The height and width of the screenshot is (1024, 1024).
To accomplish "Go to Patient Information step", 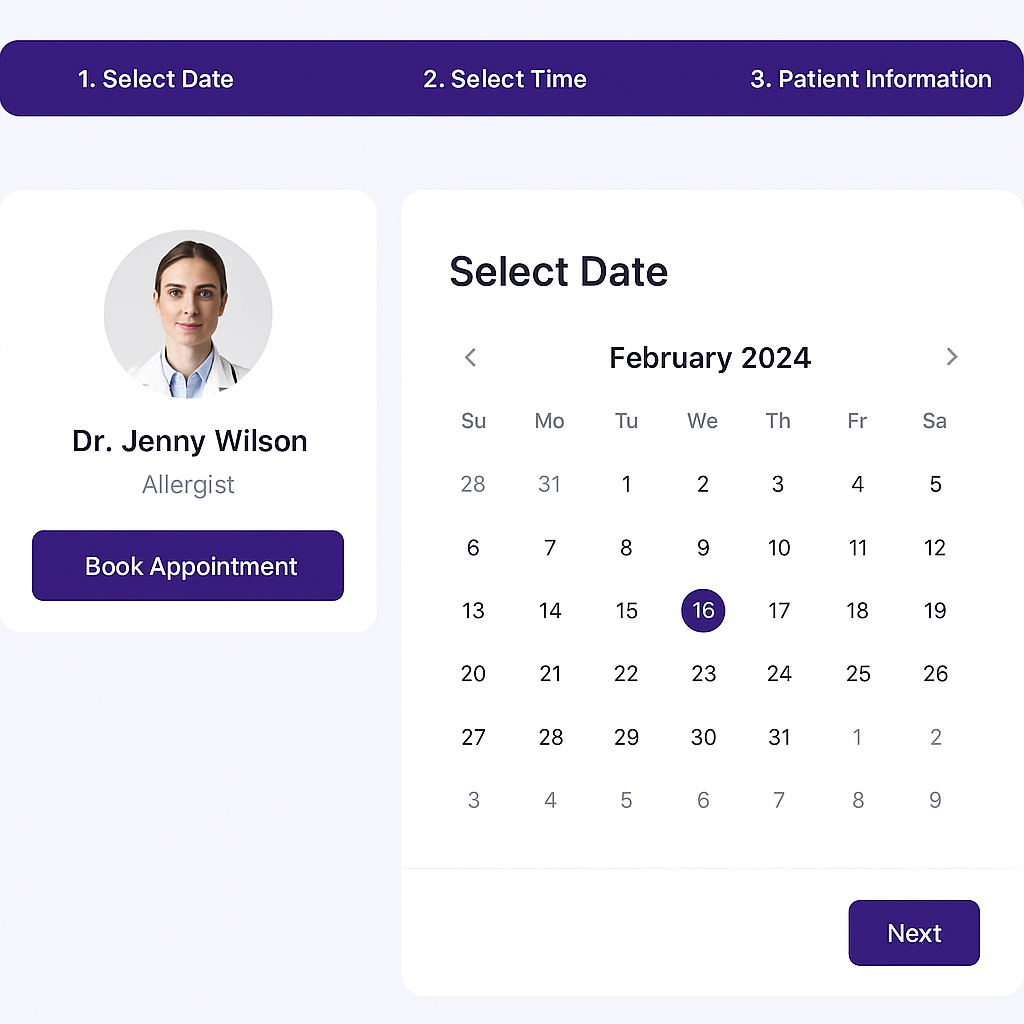I will click(870, 79).
